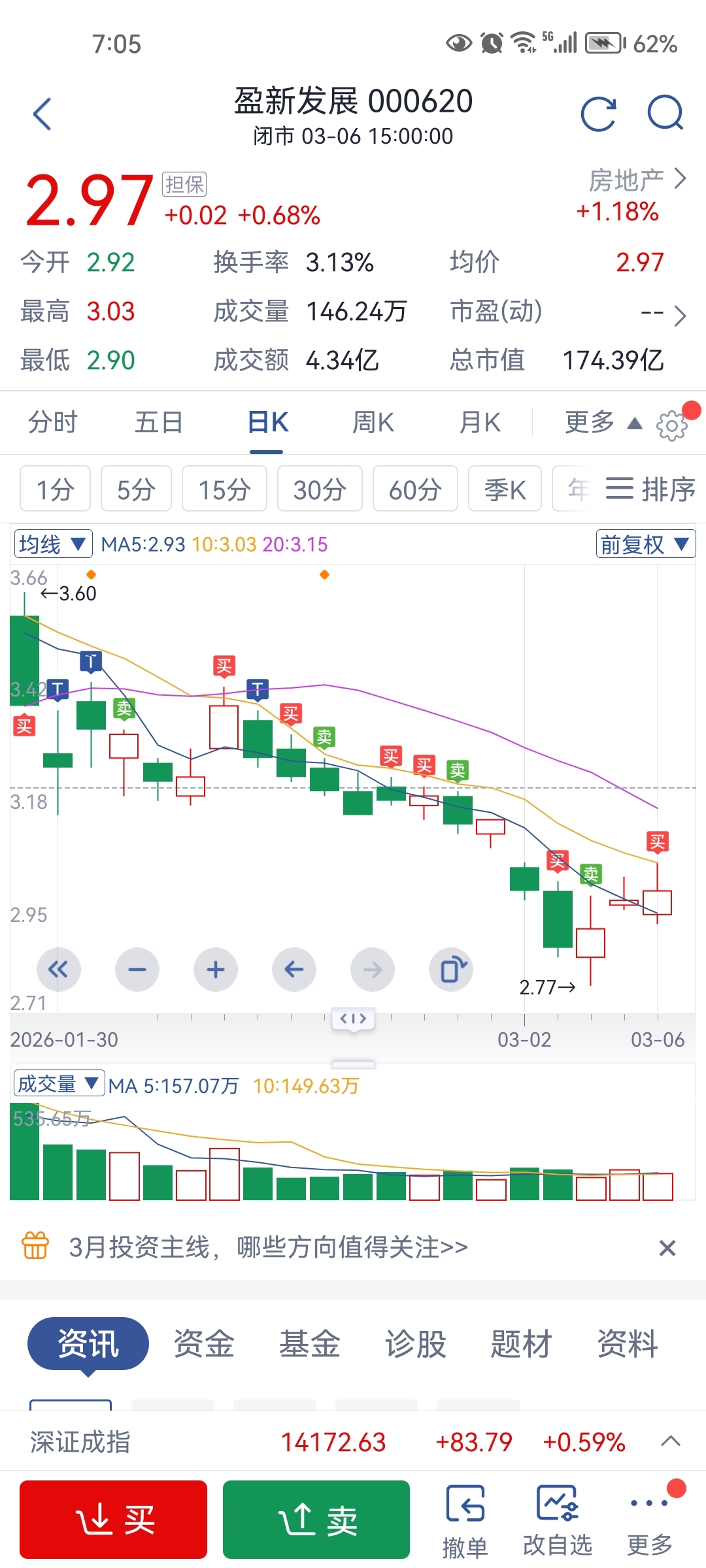Viewport: 706px width, 1568px height.
Task: Tap the back arrow icon
Action: pos(42,114)
